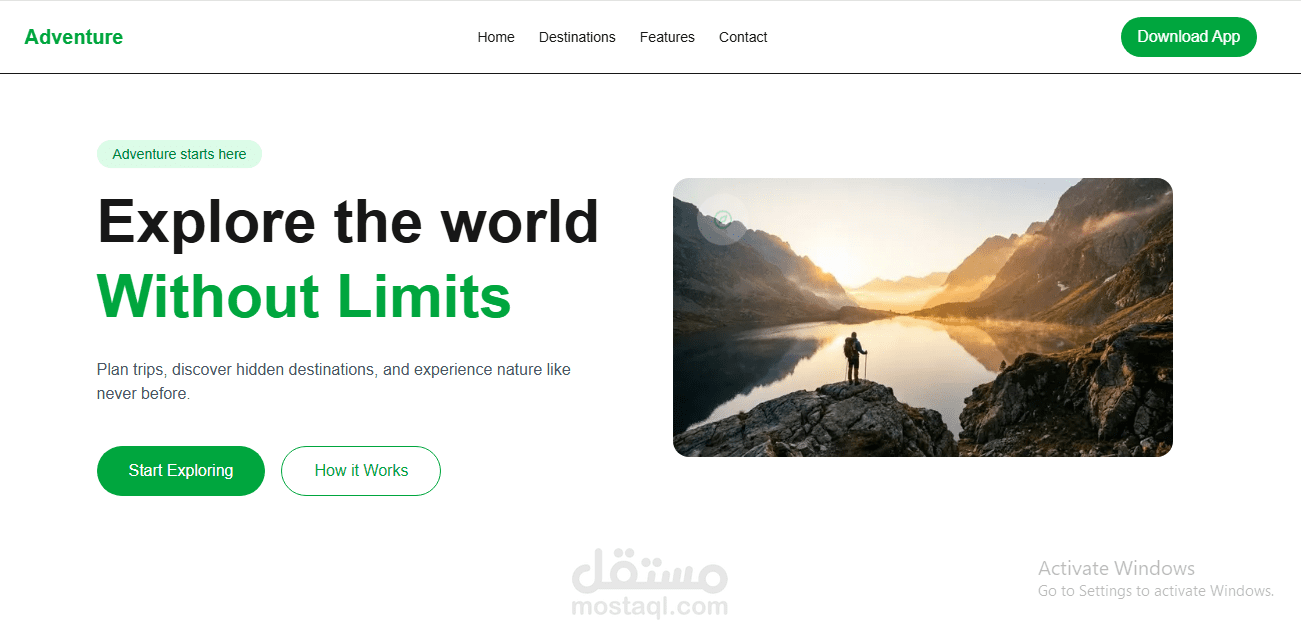This screenshot has height=633, width=1301.
Task: Click the Arabic mostaql watermark logo
Action: pyautogui.click(x=650, y=569)
